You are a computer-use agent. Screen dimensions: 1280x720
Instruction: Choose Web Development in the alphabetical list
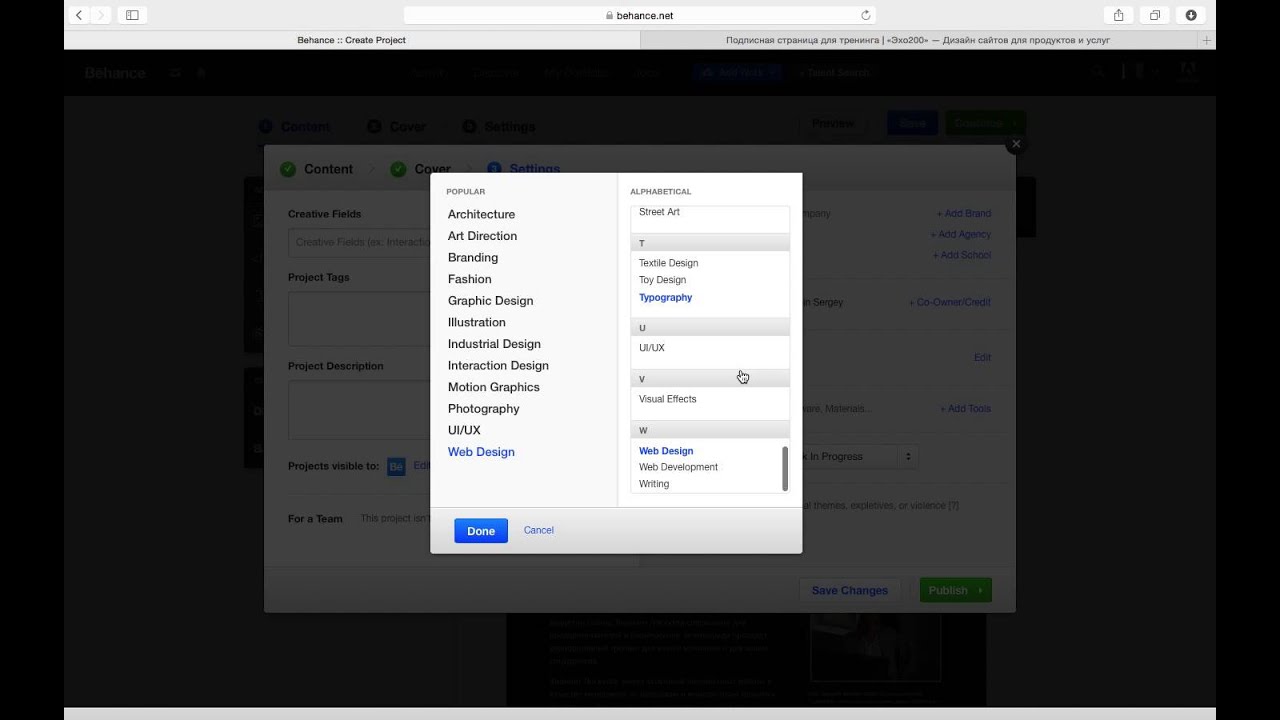point(678,467)
